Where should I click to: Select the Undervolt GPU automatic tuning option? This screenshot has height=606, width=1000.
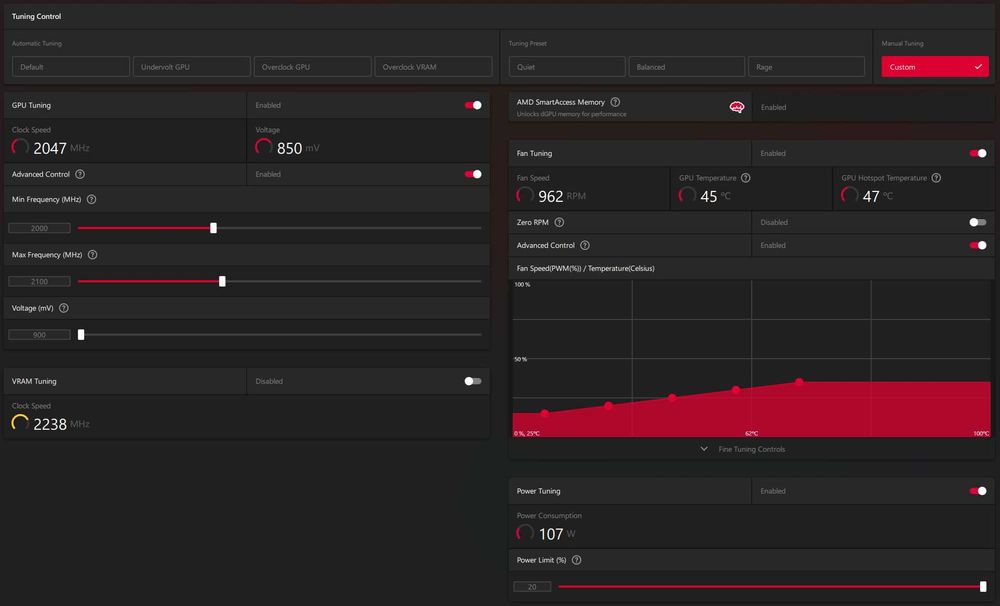click(x=191, y=66)
